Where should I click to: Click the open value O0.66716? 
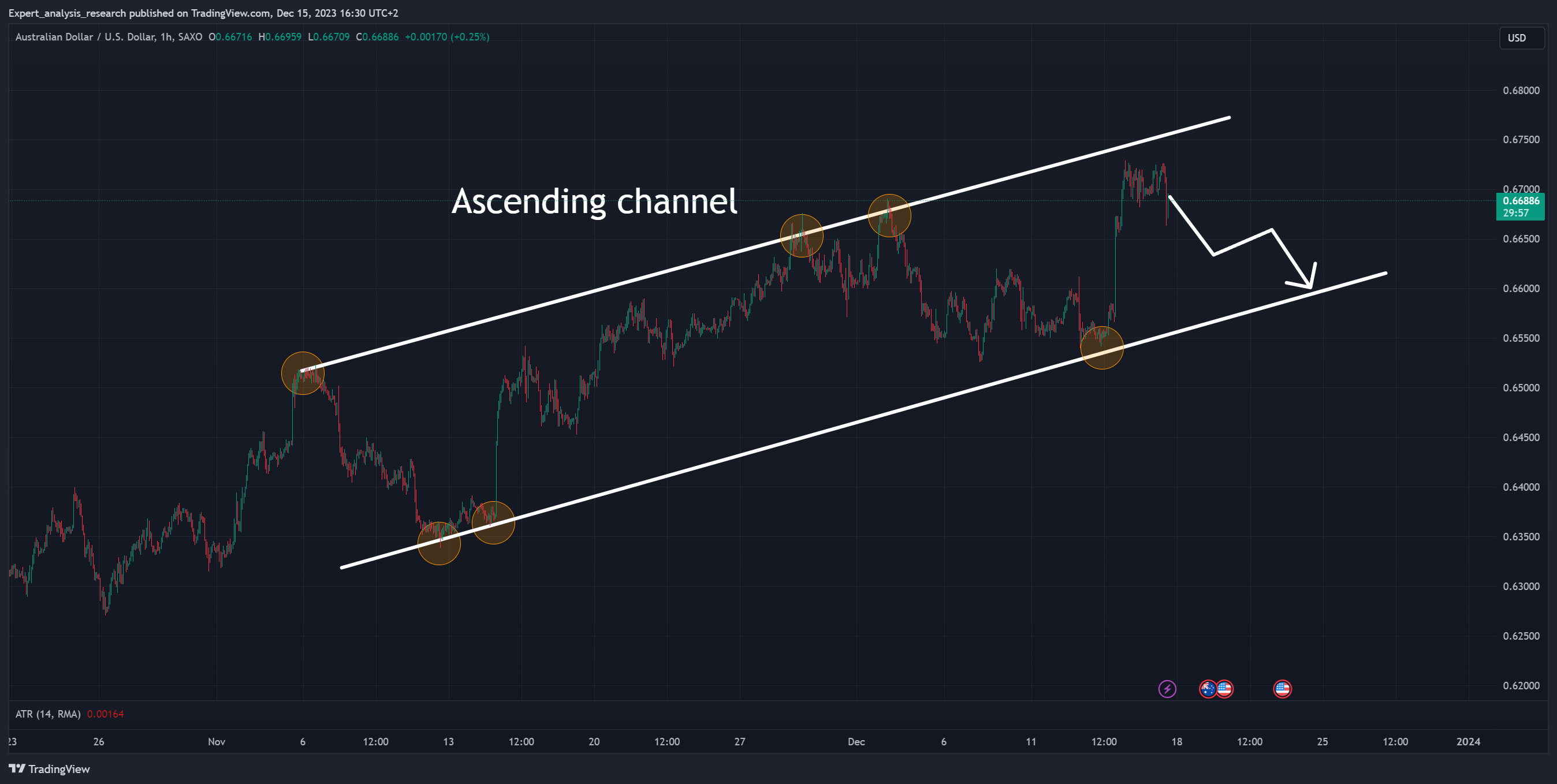(x=230, y=37)
